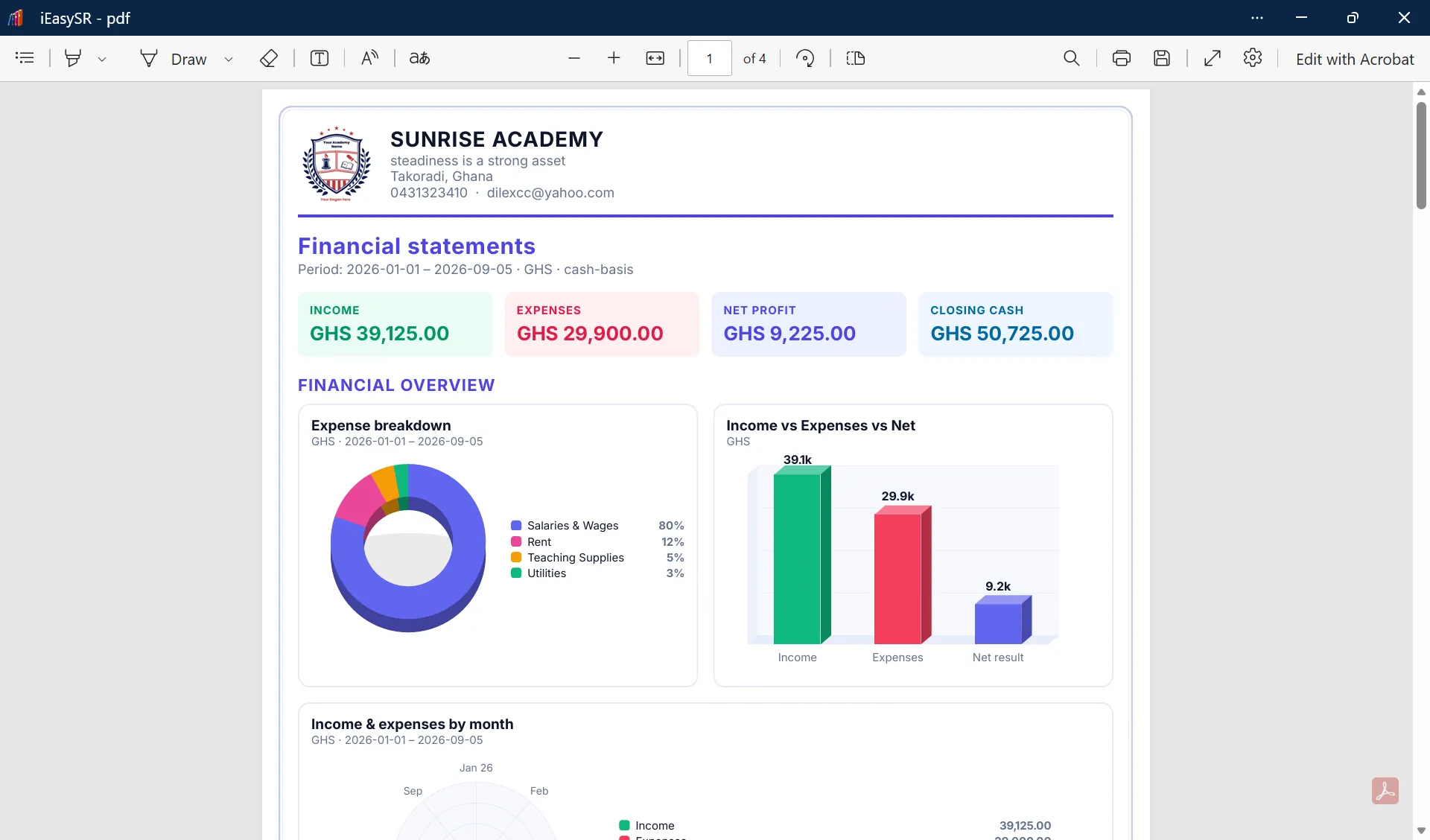Click the FINANCIAL OVERVIEW section heading
This screenshot has width=1430, height=840.
click(x=396, y=385)
